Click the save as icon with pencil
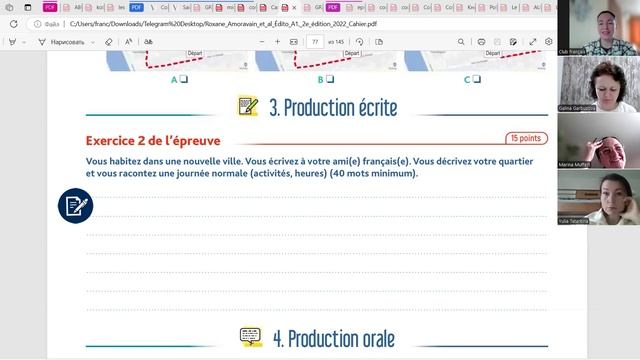 [513, 42]
